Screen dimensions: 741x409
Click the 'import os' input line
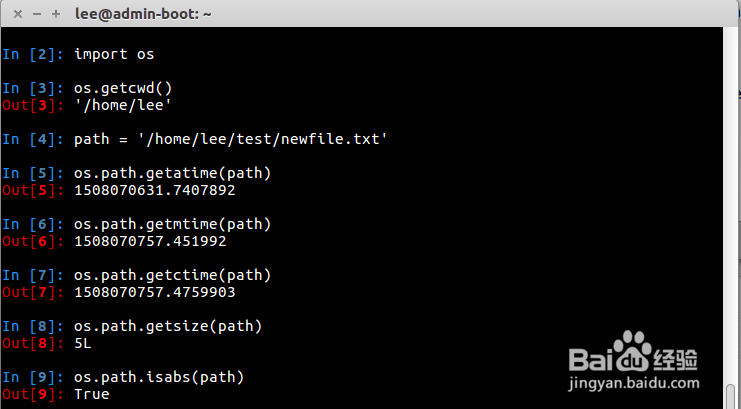tap(114, 53)
